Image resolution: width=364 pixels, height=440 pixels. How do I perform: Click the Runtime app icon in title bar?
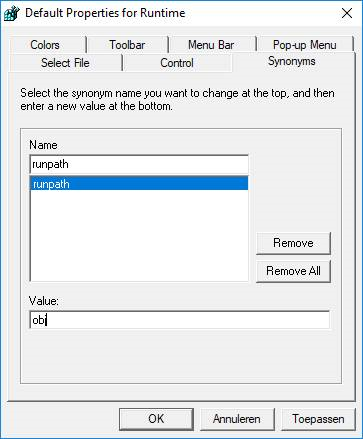click(12, 14)
